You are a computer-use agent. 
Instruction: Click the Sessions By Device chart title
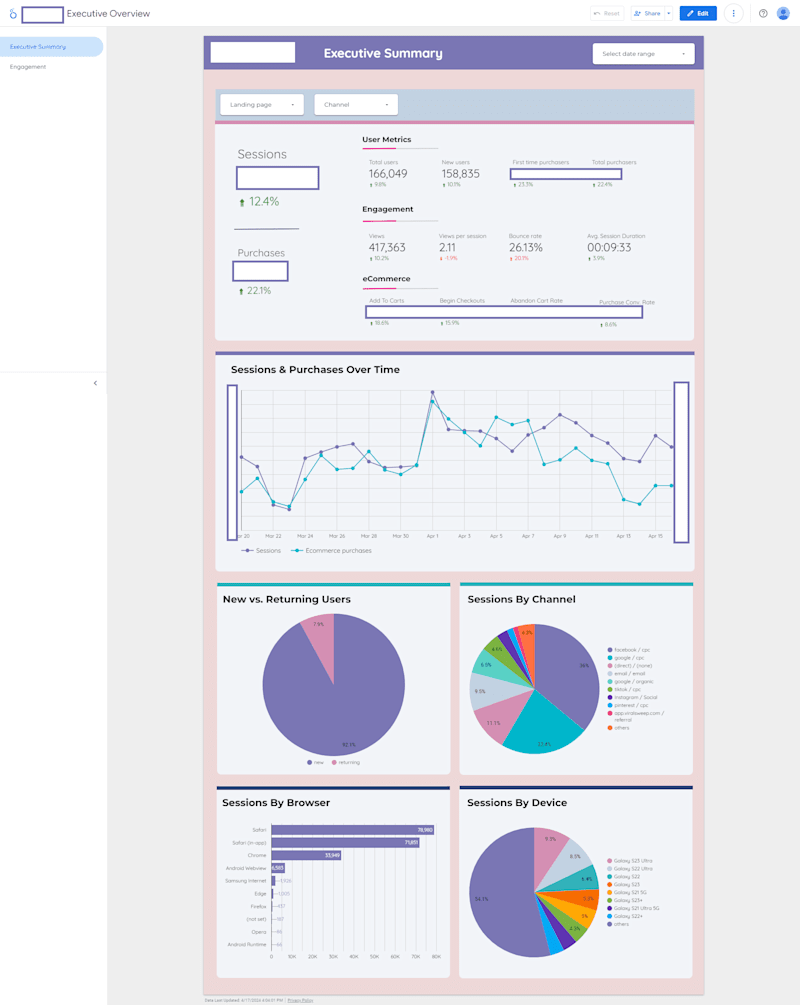(517, 803)
